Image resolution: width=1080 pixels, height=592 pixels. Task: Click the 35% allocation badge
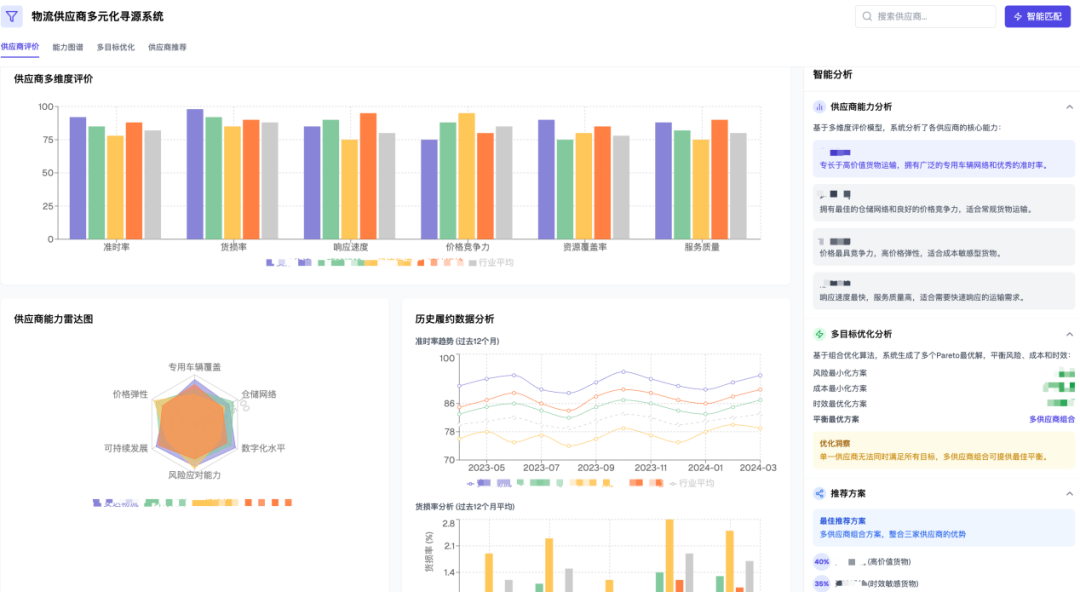tap(822, 584)
